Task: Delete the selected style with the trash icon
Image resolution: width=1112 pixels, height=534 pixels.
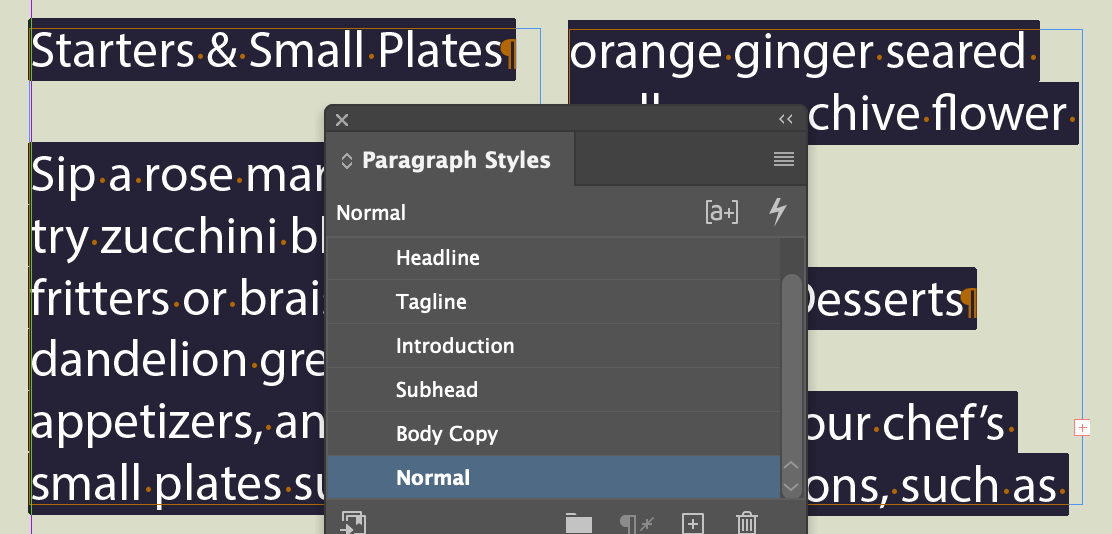Action: (x=747, y=523)
